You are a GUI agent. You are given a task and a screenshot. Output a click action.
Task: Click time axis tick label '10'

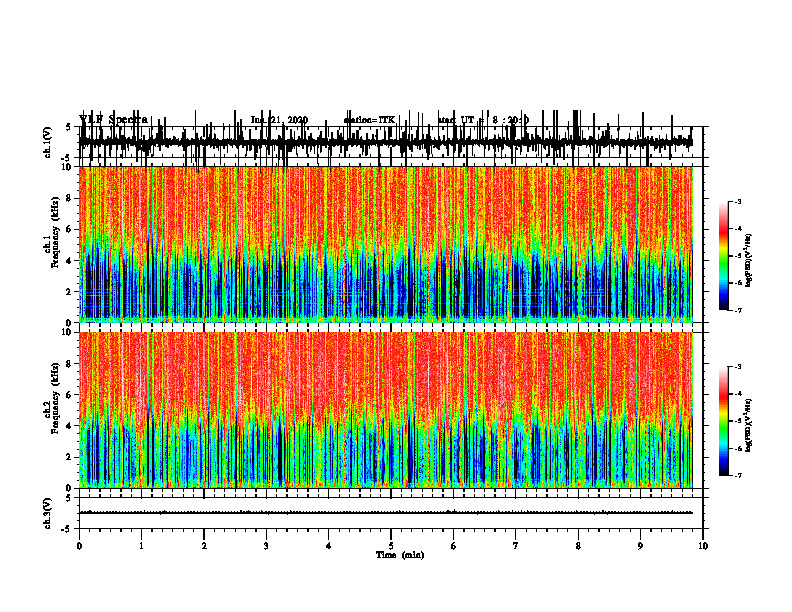tap(703, 546)
